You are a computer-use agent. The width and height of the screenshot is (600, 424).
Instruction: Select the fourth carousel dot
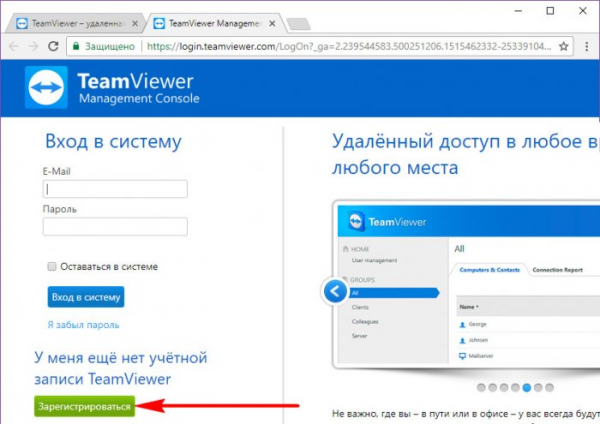515,388
